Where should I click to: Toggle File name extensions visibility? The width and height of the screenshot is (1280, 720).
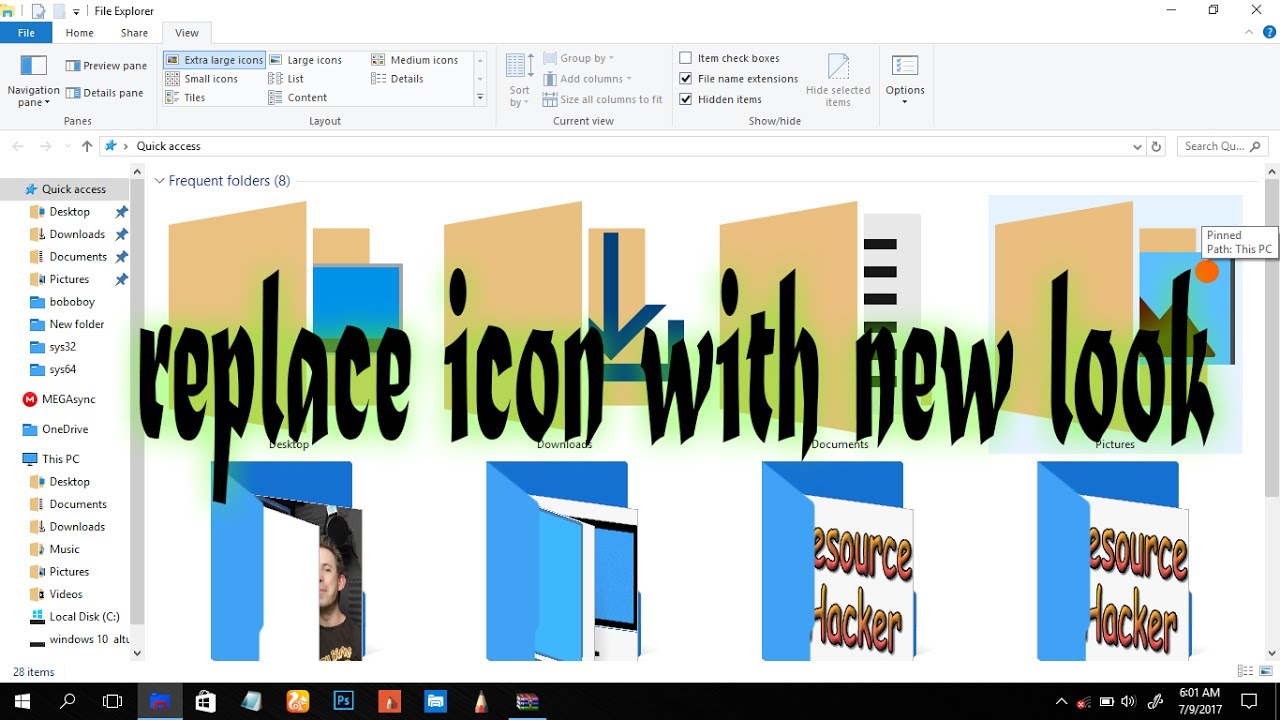click(x=686, y=78)
